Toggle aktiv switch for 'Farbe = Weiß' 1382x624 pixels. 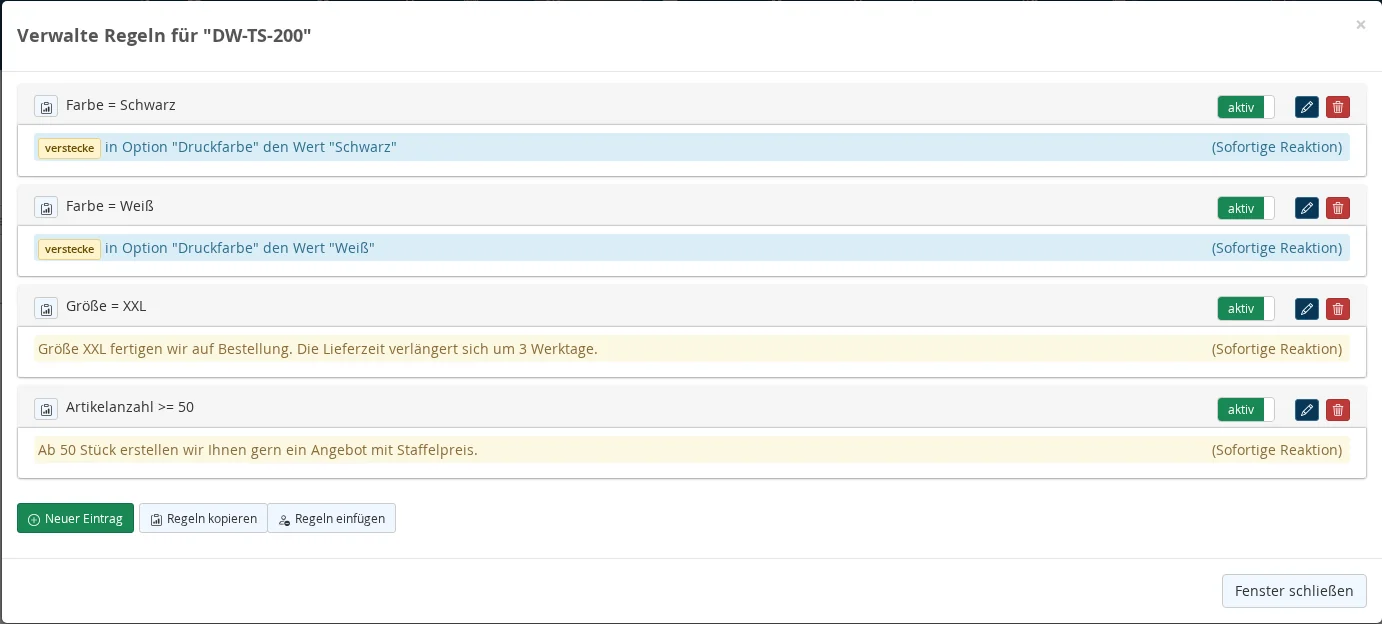coord(1246,208)
